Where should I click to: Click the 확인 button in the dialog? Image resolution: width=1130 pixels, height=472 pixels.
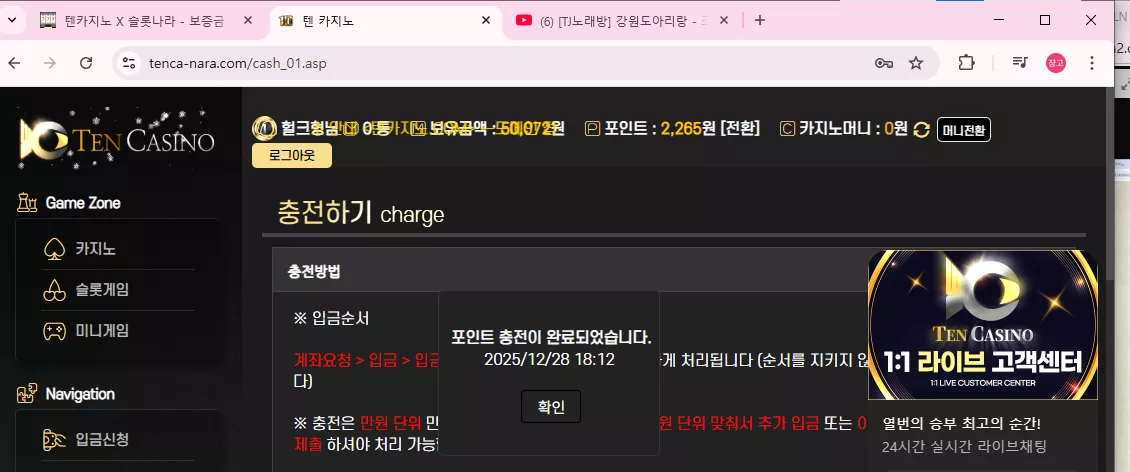(551, 407)
